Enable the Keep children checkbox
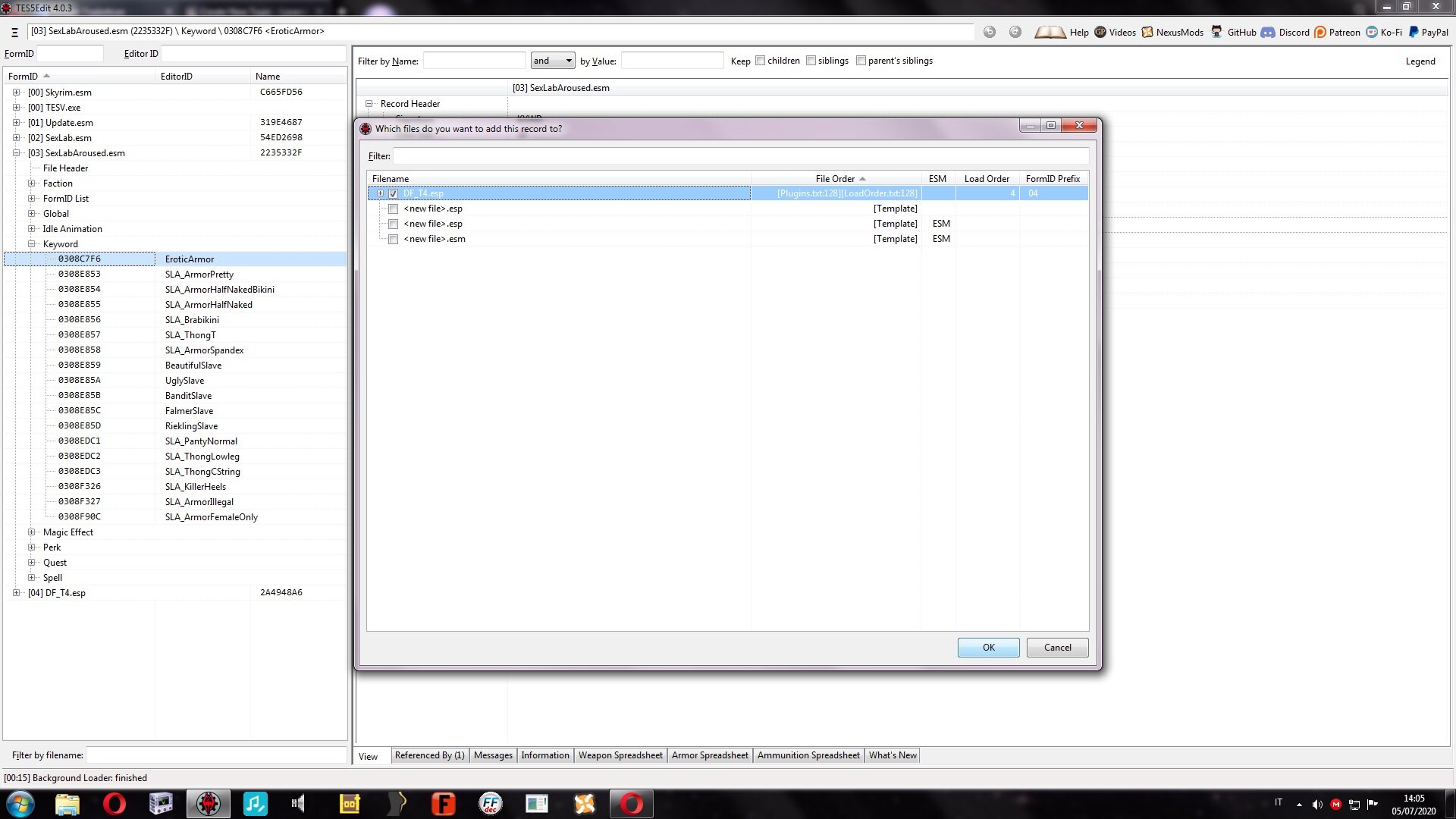Viewport: 1456px width, 819px height. click(760, 61)
